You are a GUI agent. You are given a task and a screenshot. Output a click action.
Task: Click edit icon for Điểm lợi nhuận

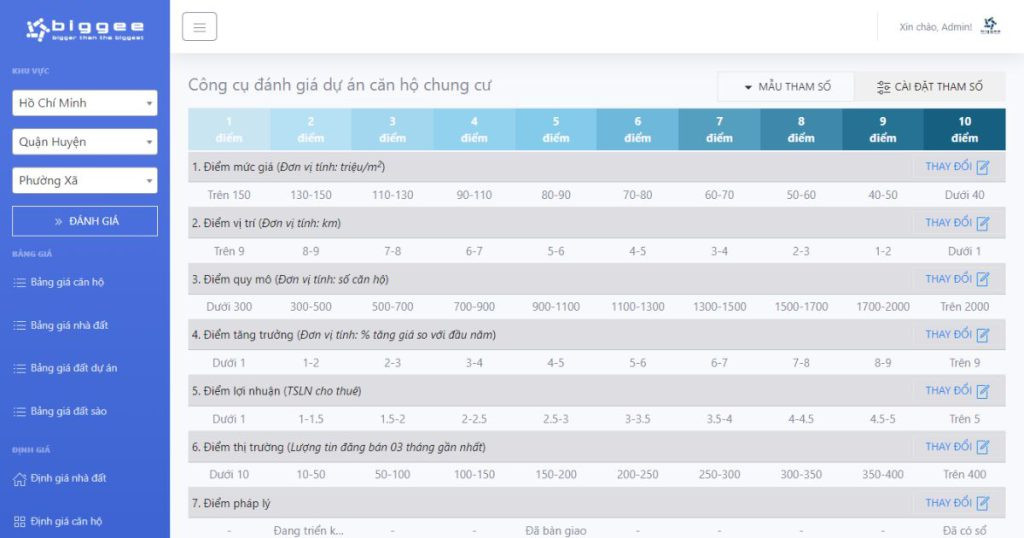point(983,391)
